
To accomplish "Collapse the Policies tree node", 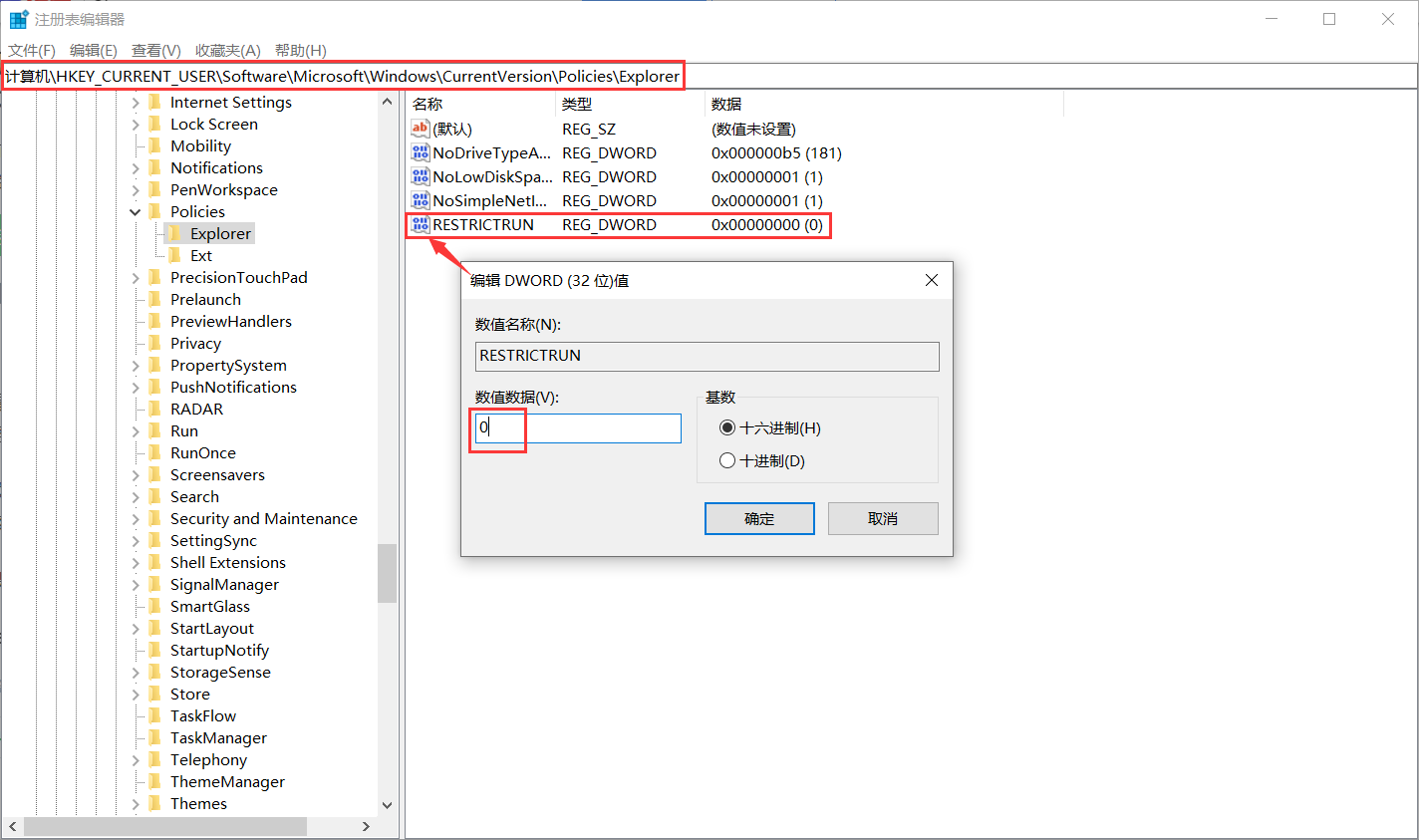I will pyautogui.click(x=135, y=211).
